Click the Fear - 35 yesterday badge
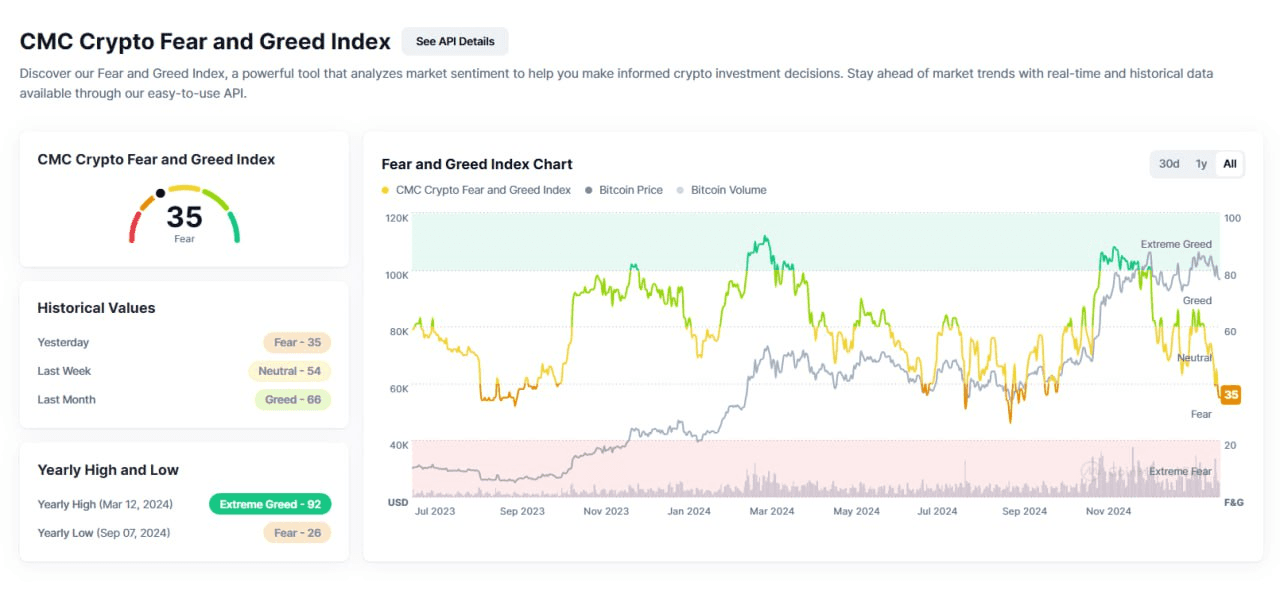1280x598 pixels. 297,342
